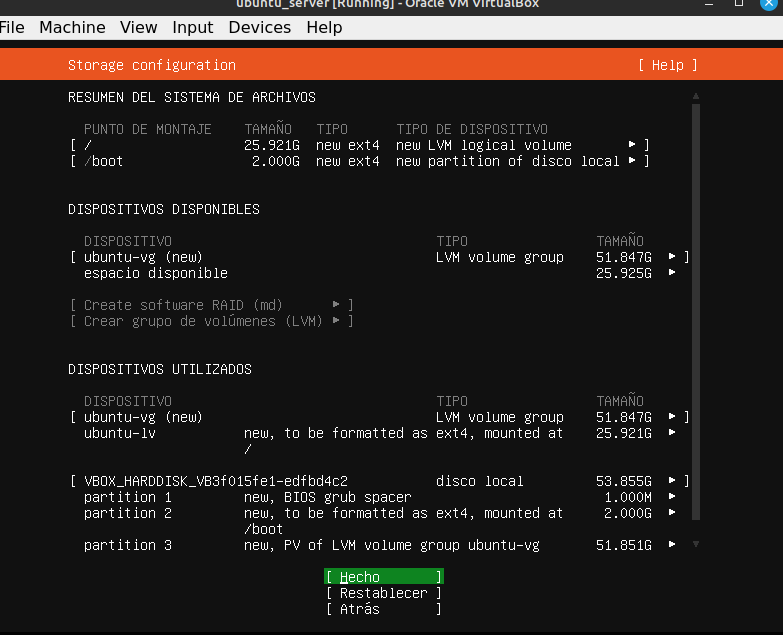Click the scrollbar down arrow
This screenshot has height=635, width=783.
coord(696,544)
